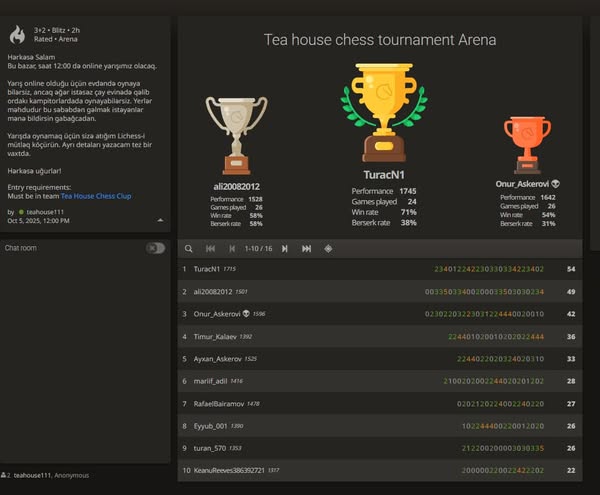Click Ayxan_Askerov total score 33
This screenshot has width=600, height=495.
point(571,359)
